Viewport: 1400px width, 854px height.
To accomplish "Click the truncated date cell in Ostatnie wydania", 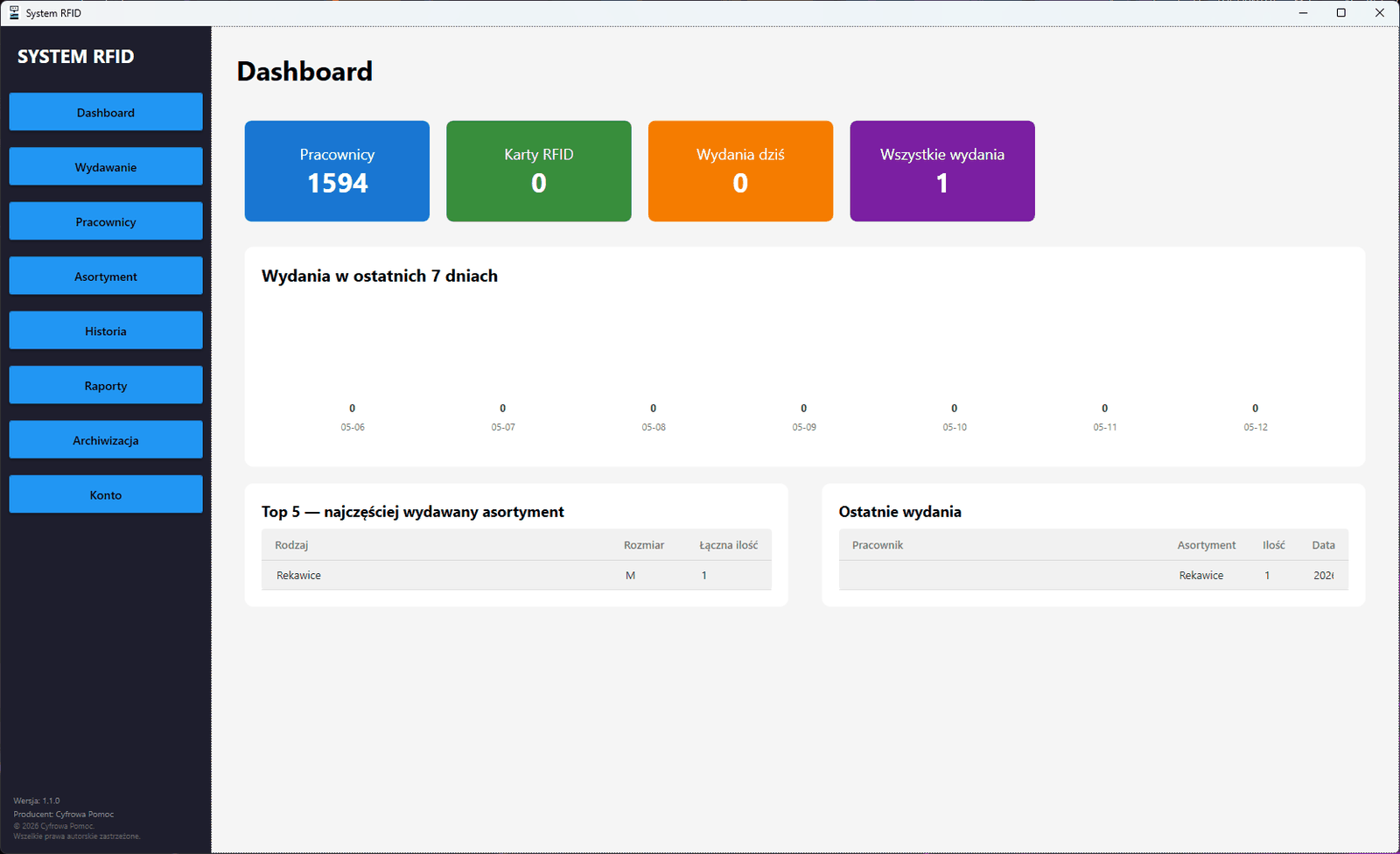I will (x=1324, y=576).
